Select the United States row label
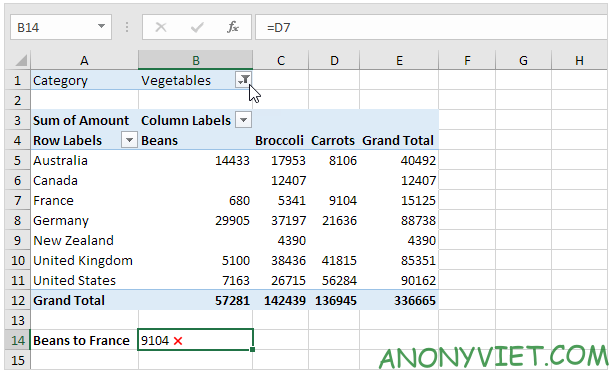The image size is (610, 370). [84, 280]
